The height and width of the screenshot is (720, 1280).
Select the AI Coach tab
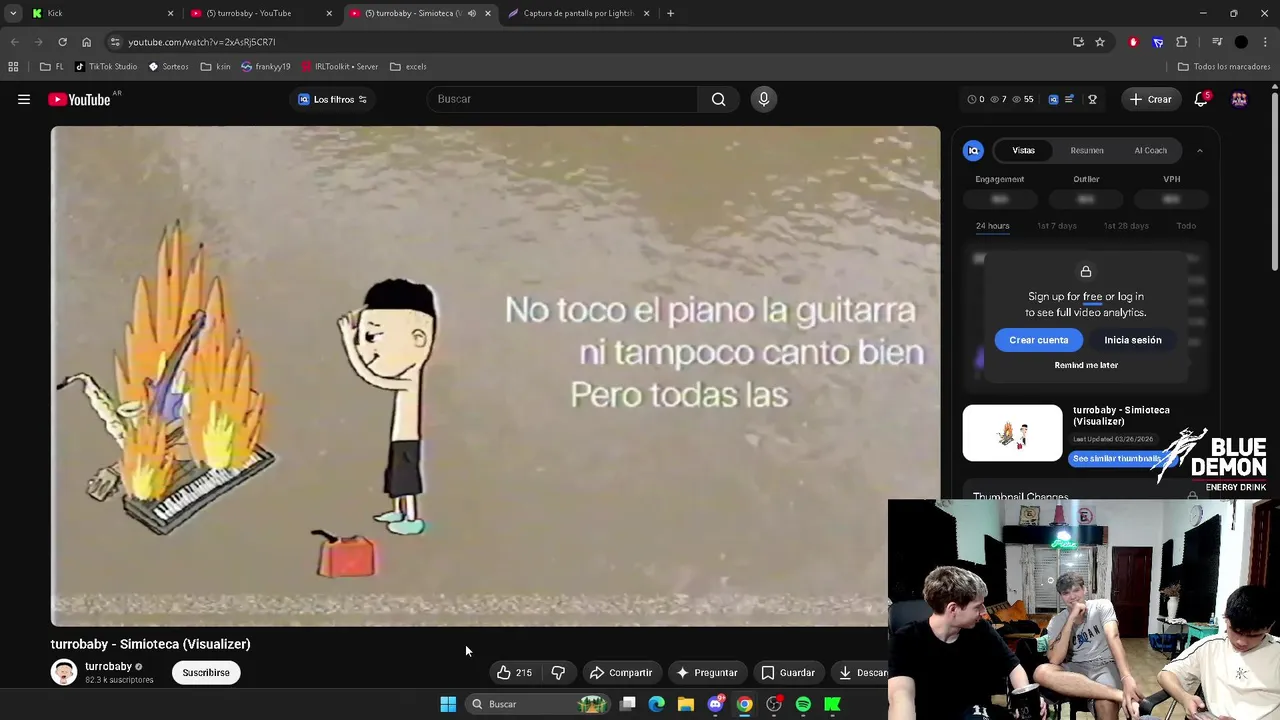[x=1150, y=150]
